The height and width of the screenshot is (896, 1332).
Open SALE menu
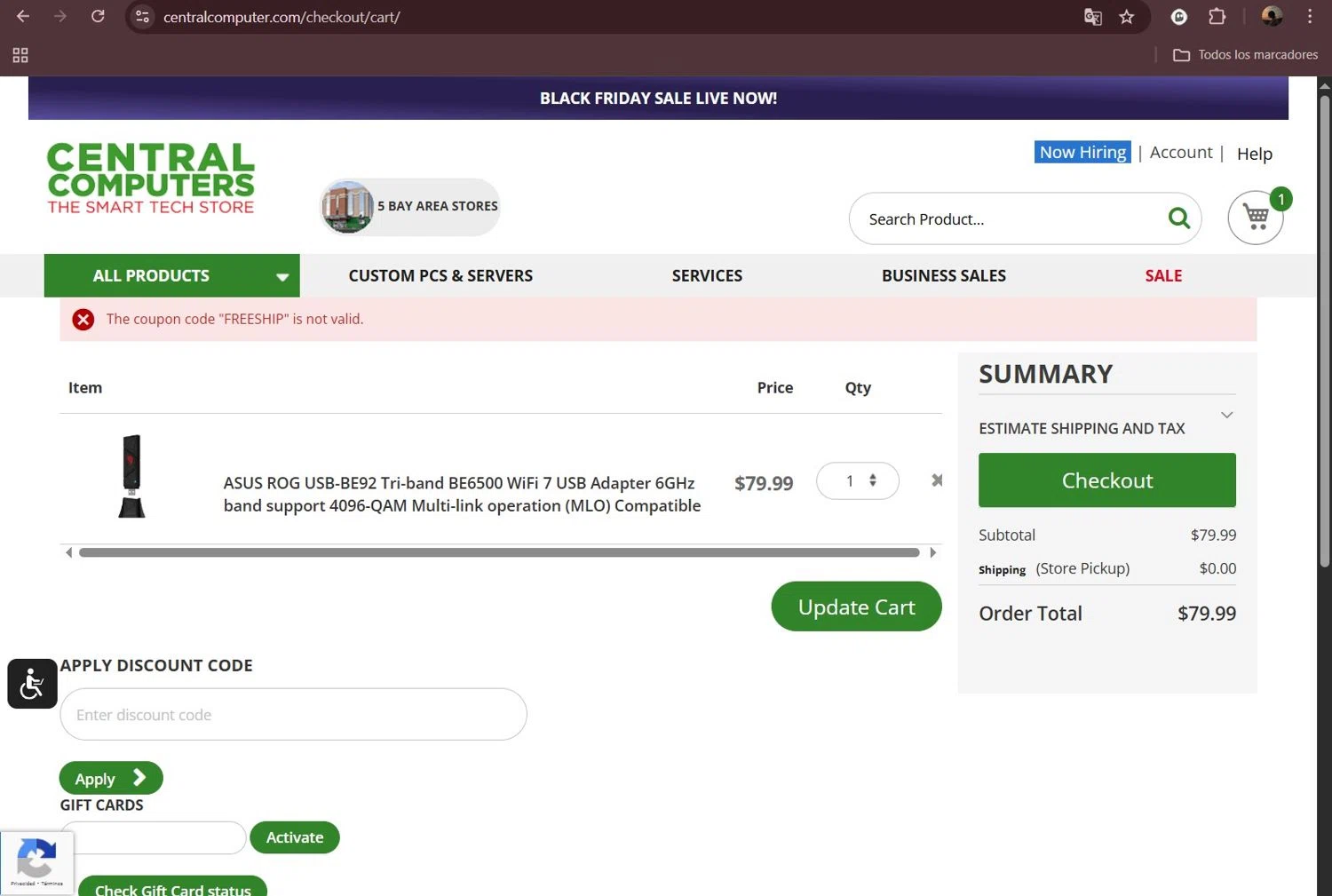tap(1163, 276)
